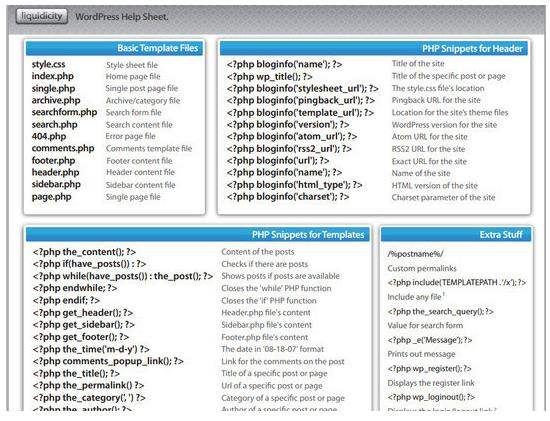Click 'Charset parameter of the site' text
550x421 pixels.
tap(443, 198)
